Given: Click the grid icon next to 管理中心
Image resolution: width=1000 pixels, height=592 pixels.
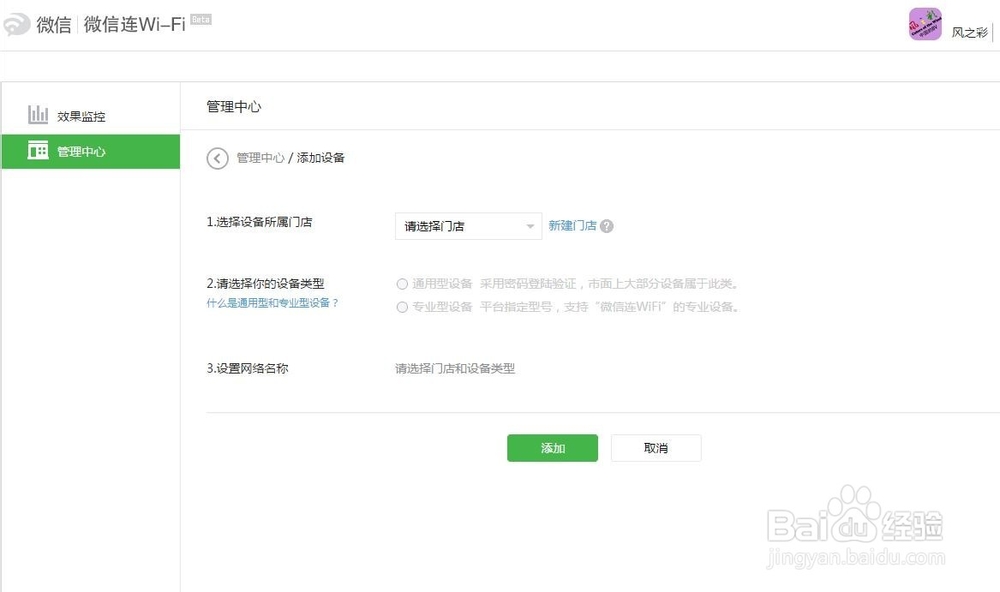Looking at the screenshot, I should pos(38,151).
